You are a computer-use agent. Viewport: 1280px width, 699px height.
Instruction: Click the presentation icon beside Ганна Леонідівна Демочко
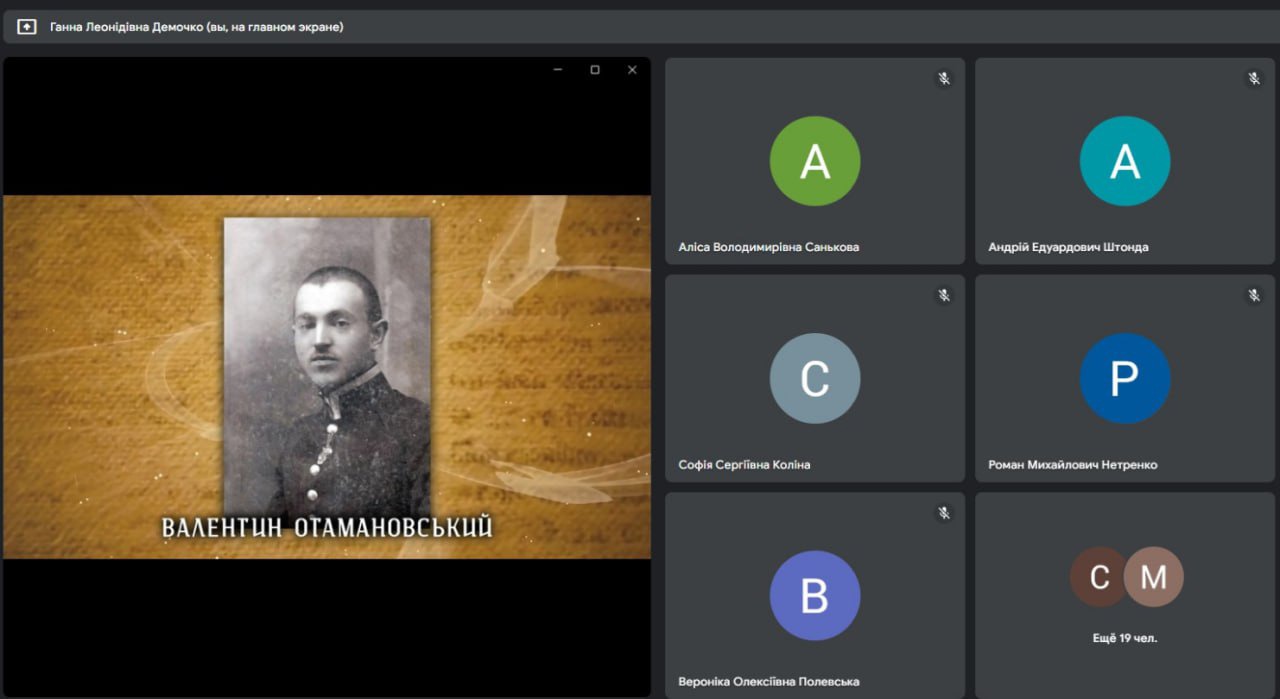pyautogui.click(x=27, y=27)
